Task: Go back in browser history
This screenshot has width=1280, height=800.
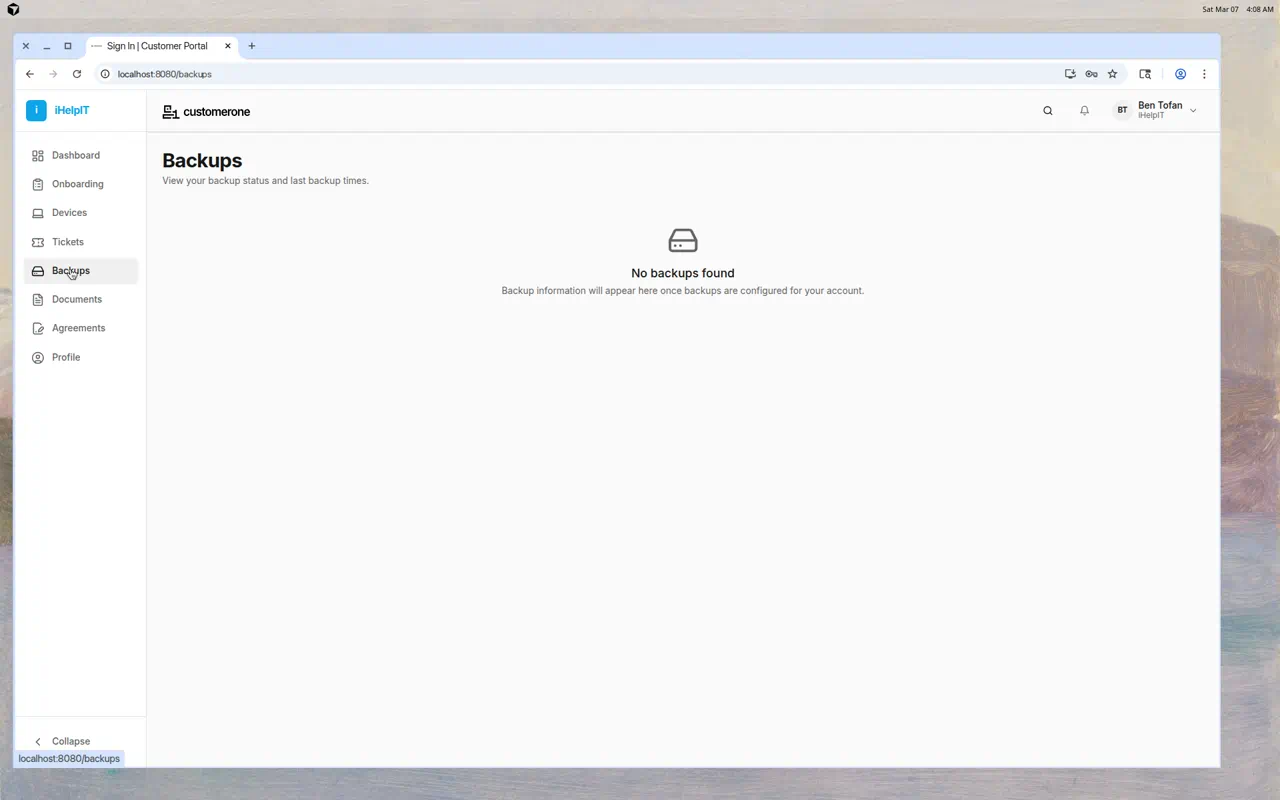Action: (30, 74)
